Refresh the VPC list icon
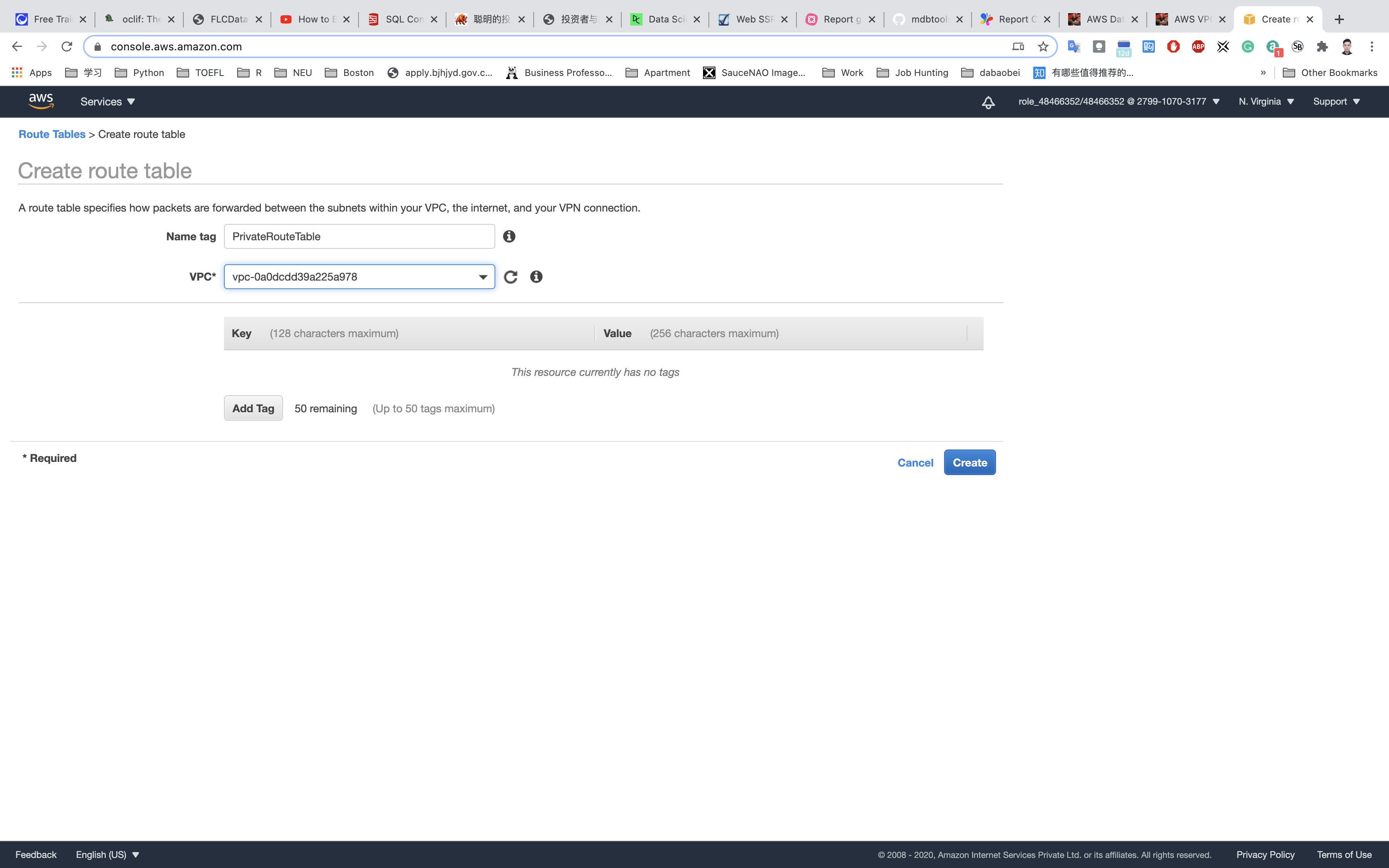This screenshot has height=868, width=1389. [x=510, y=277]
